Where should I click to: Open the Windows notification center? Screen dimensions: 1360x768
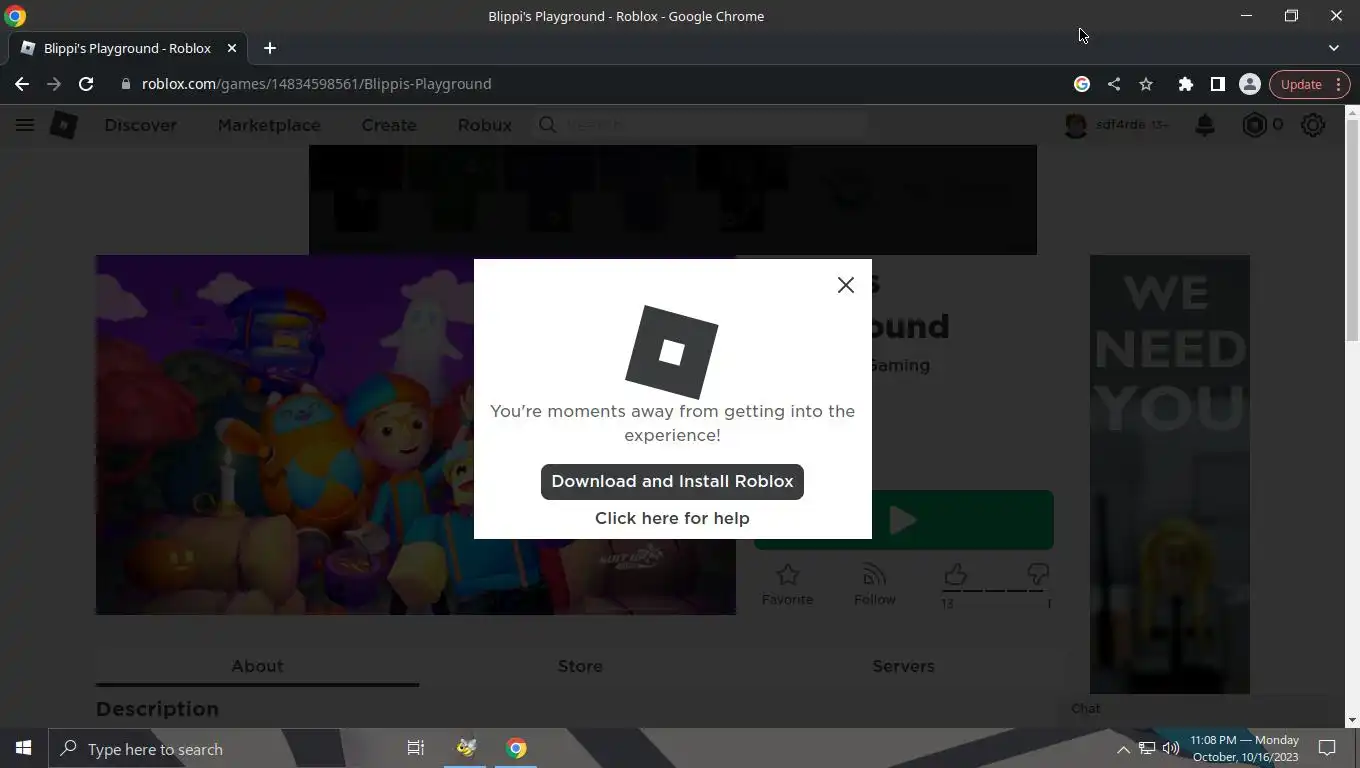point(1327,748)
